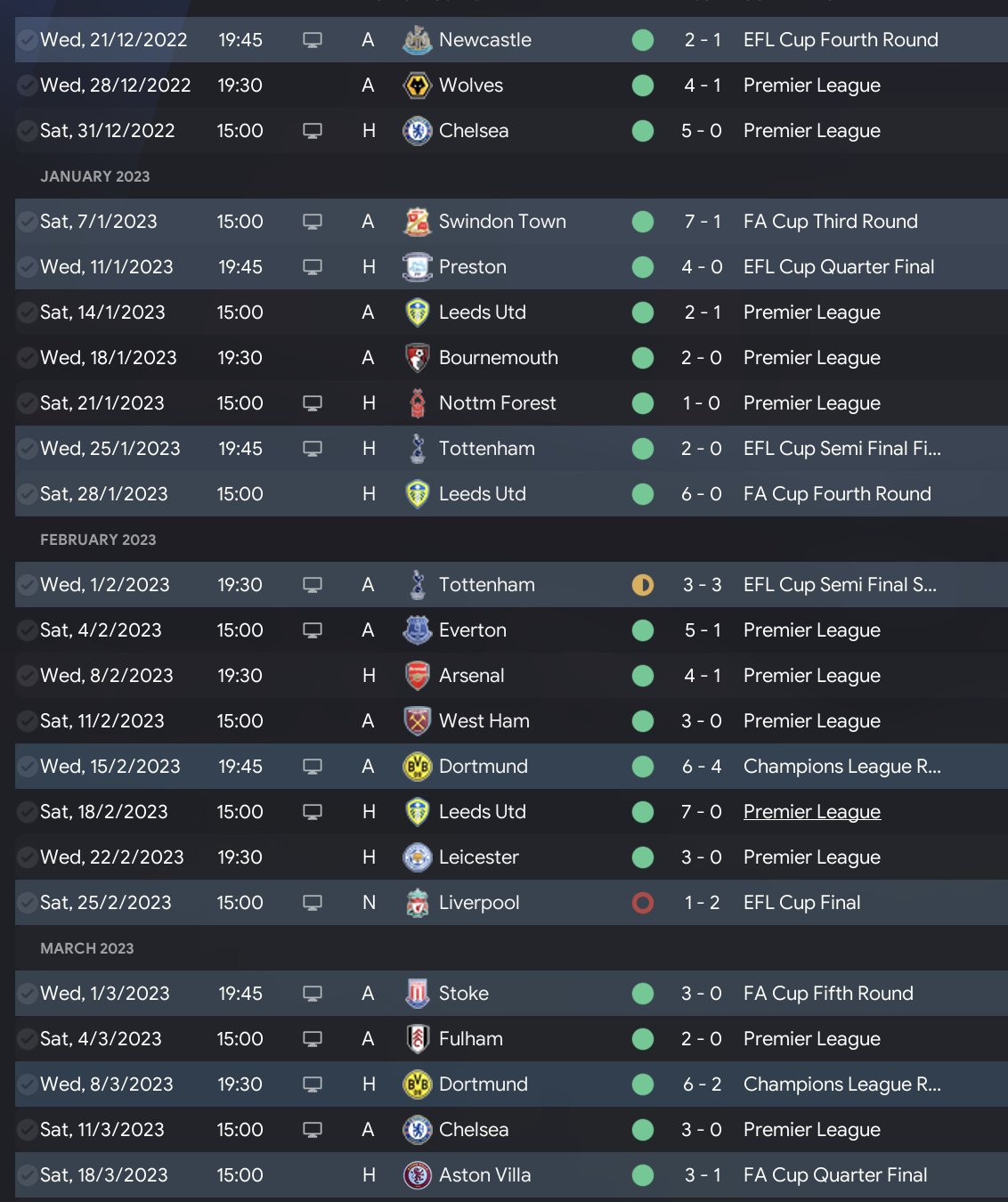Select the Everton club crest
The height and width of the screenshot is (1202, 1008).
417,630
